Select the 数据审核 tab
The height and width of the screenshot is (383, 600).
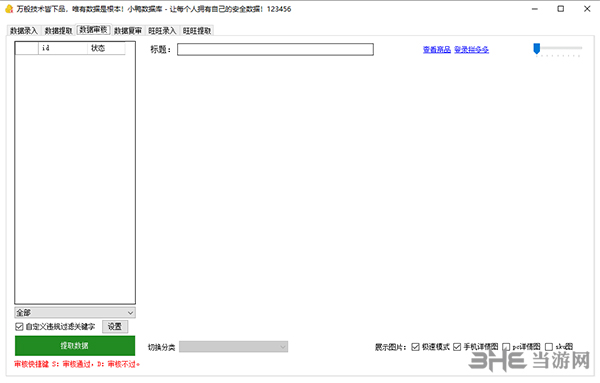point(93,30)
